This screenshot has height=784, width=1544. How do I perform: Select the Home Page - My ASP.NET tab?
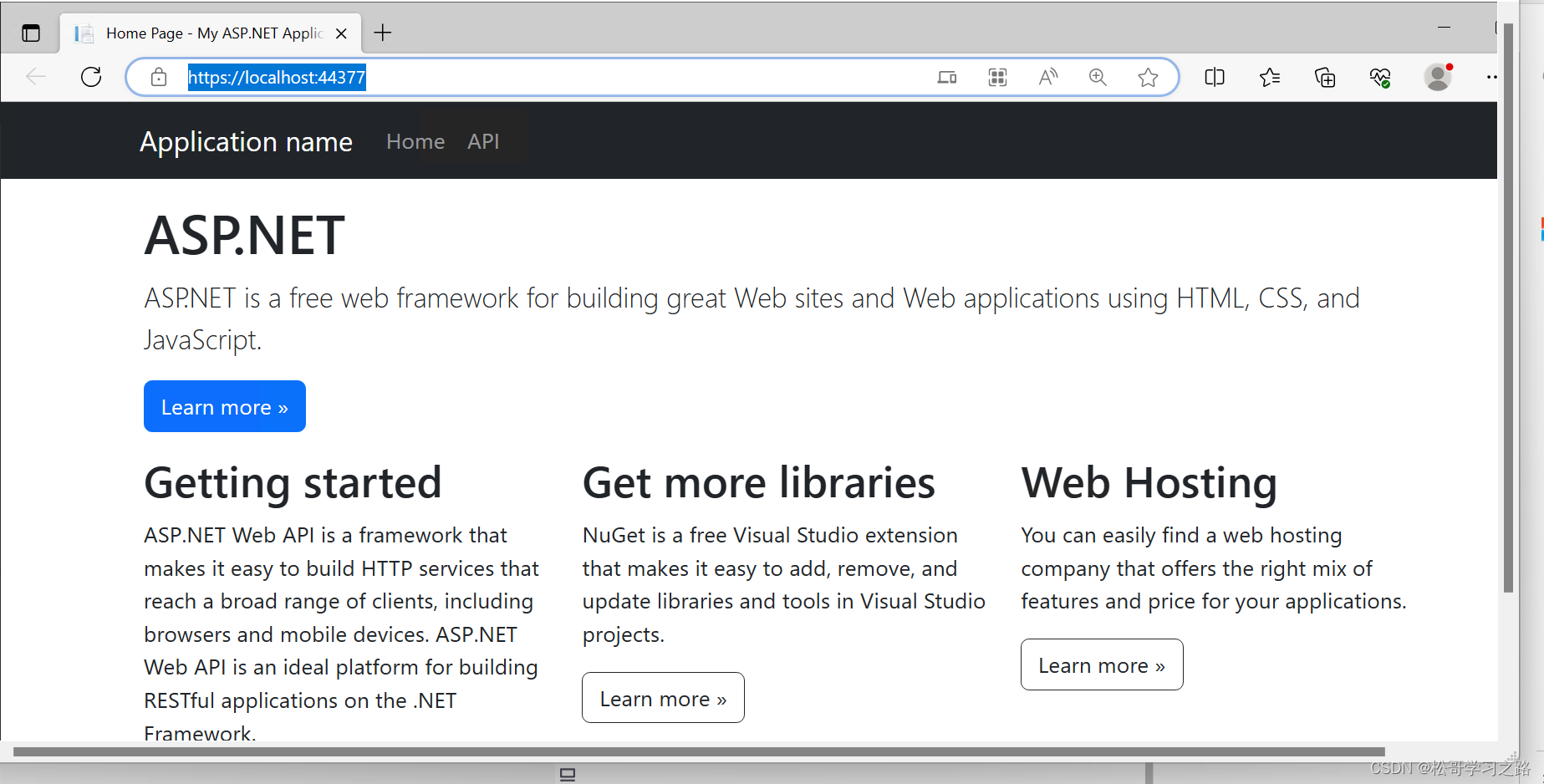click(x=211, y=33)
